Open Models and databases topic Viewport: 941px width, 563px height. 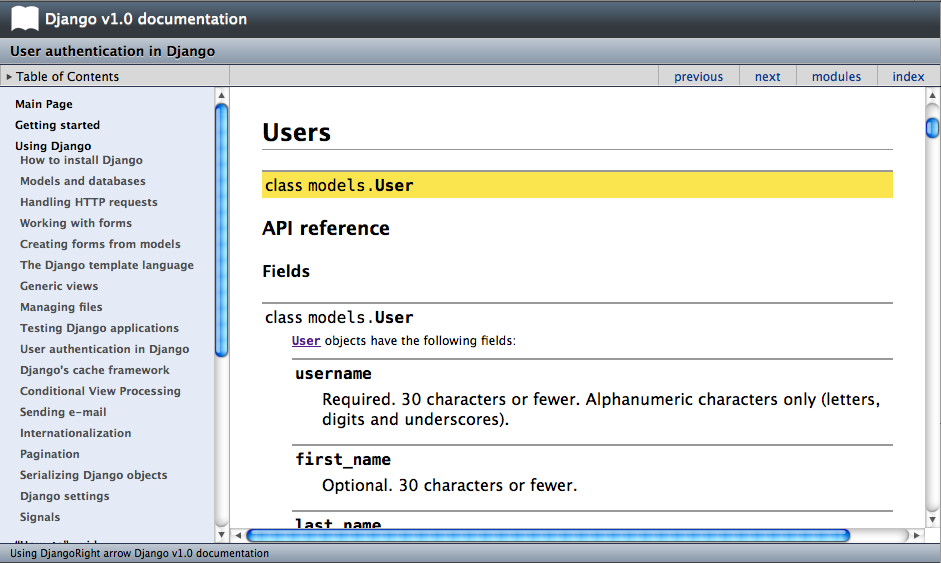point(83,181)
